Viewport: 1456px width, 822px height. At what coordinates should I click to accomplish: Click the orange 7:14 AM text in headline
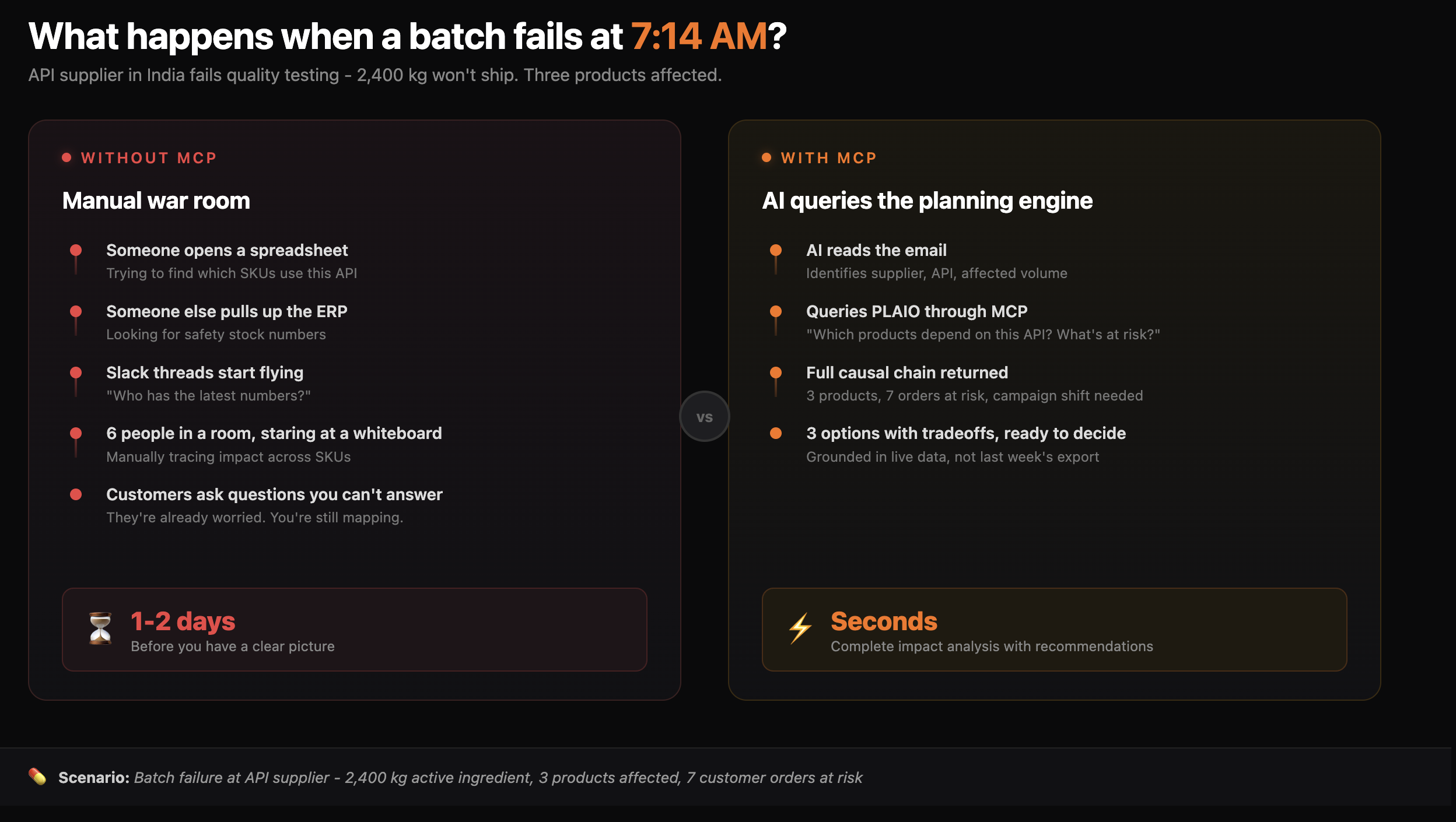[699, 36]
